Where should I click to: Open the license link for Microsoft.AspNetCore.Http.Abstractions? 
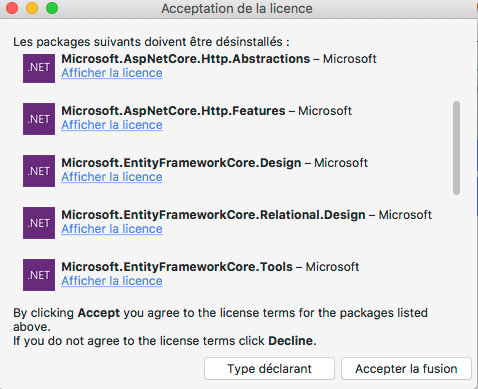pyautogui.click(x=112, y=73)
